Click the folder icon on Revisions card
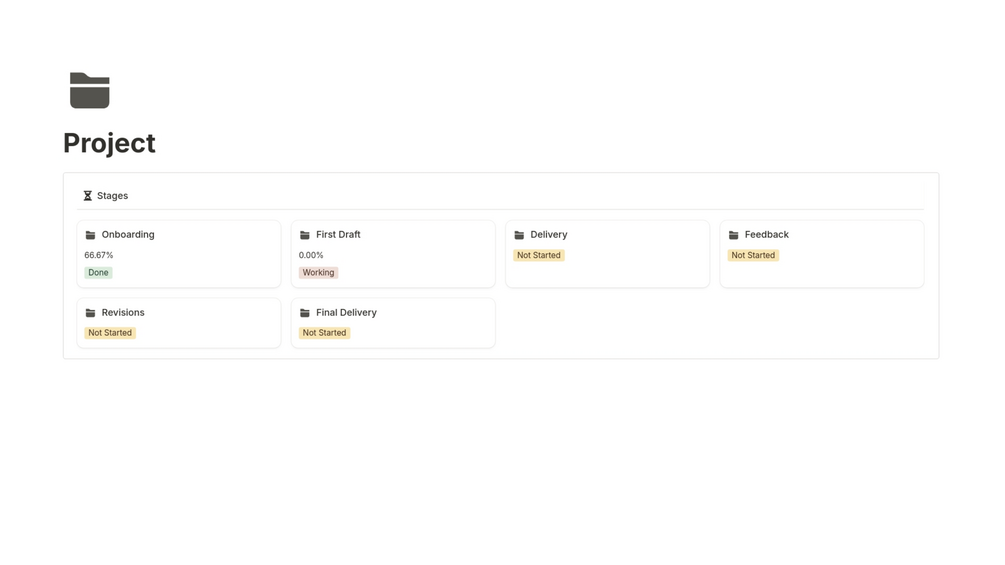Image resolution: width=1005 pixels, height=565 pixels. tap(91, 313)
